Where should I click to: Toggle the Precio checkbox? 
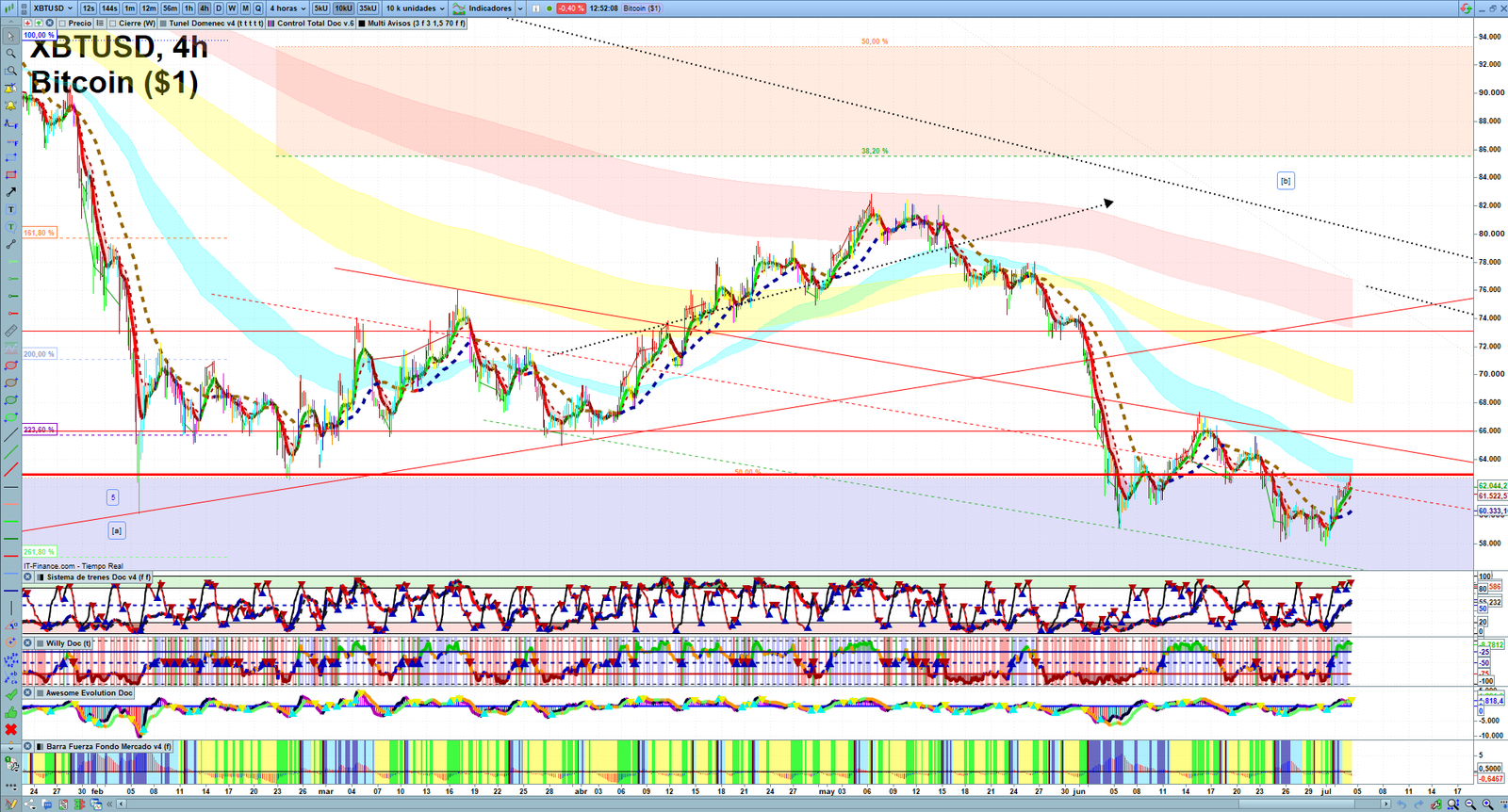point(62,24)
